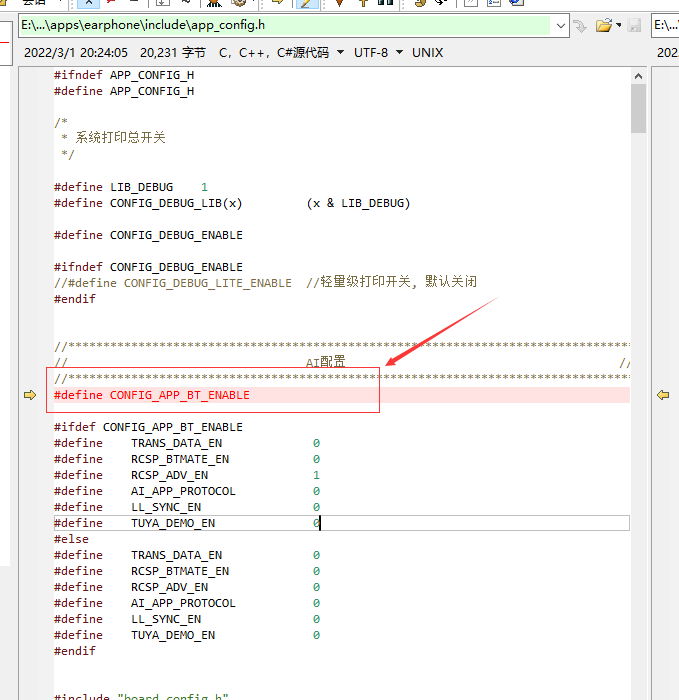Click the #else directive line

[71, 539]
